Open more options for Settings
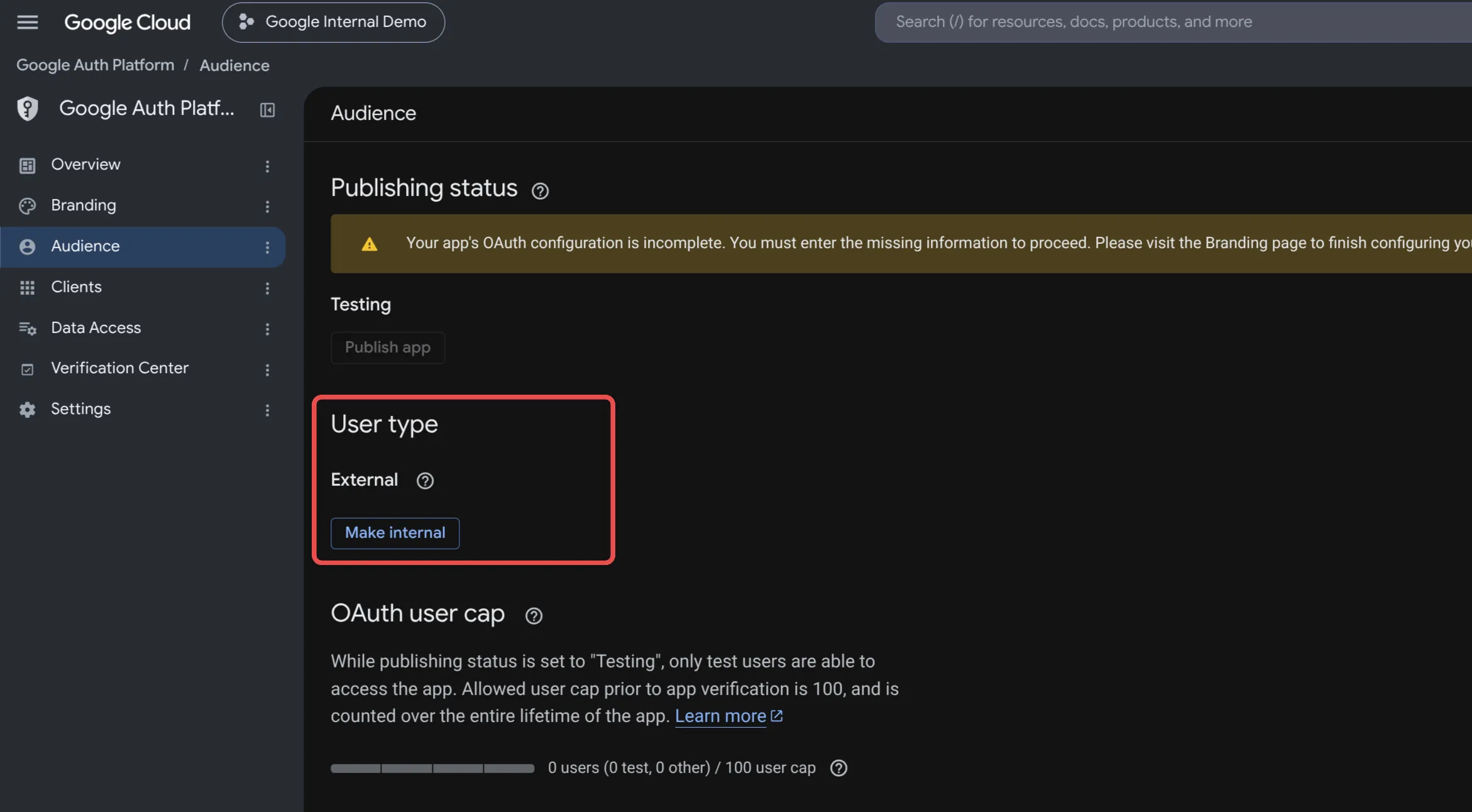Image resolution: width=1472 pixels, height=812 pixels. point(267,410)
